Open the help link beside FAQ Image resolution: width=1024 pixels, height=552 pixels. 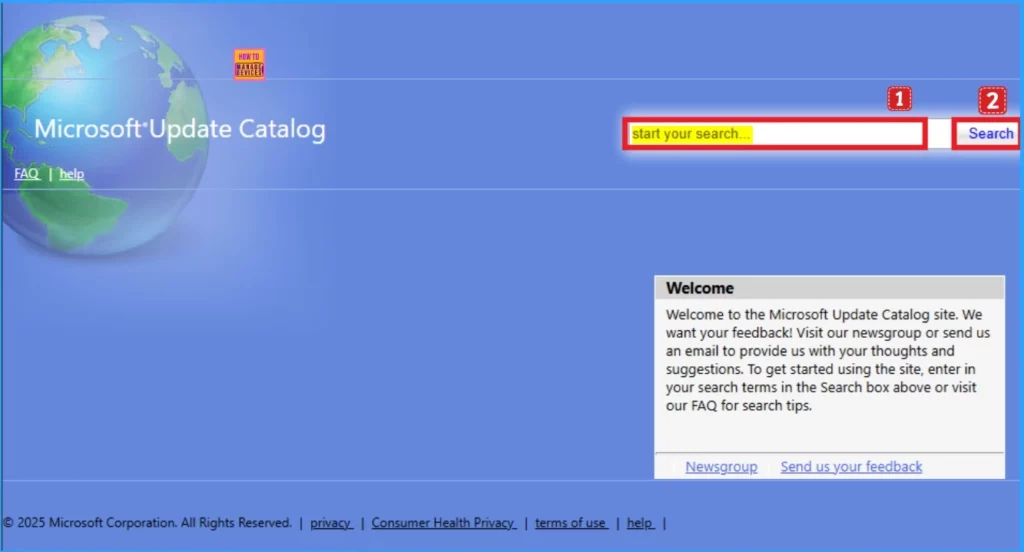[72, 174]
